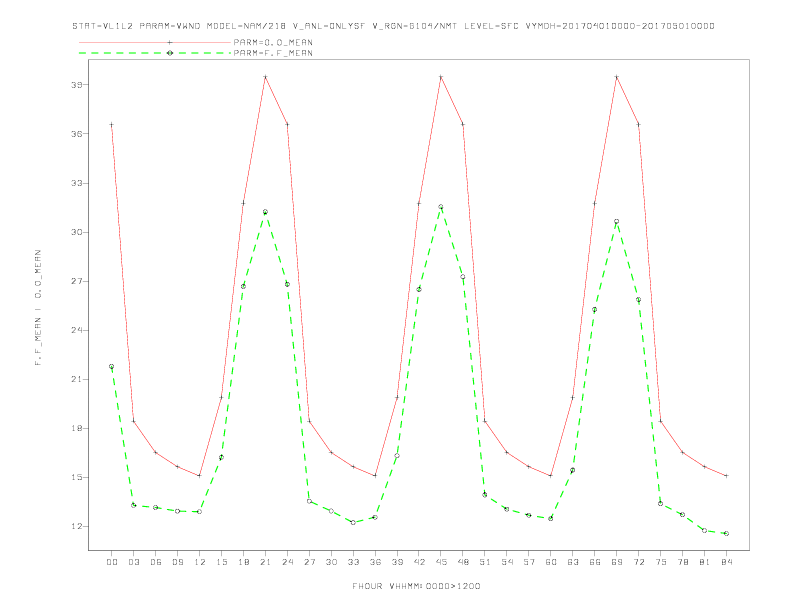Click the x-axis forecast hour label 69

click(x=617, y=562)
